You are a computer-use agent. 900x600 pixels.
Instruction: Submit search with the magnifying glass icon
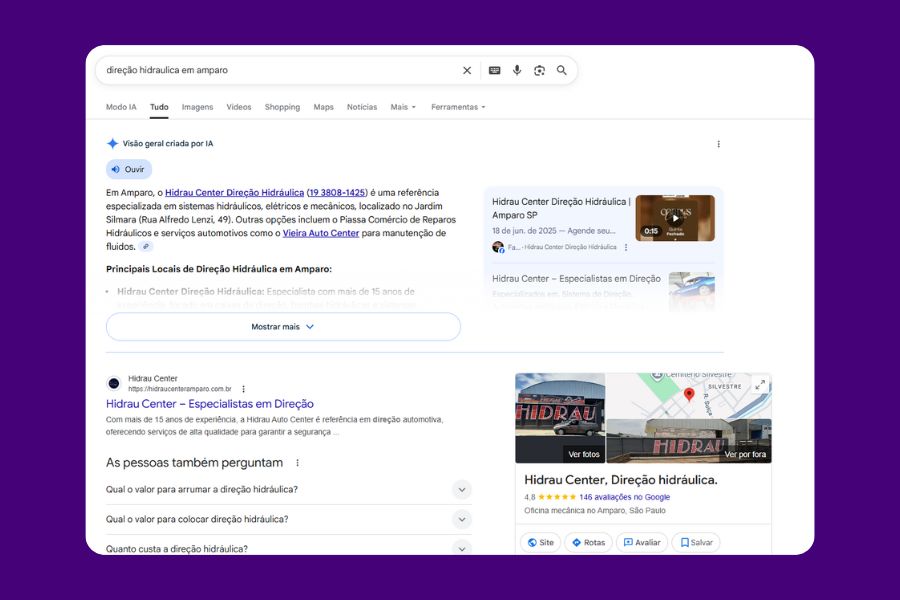tap(561, 70)
